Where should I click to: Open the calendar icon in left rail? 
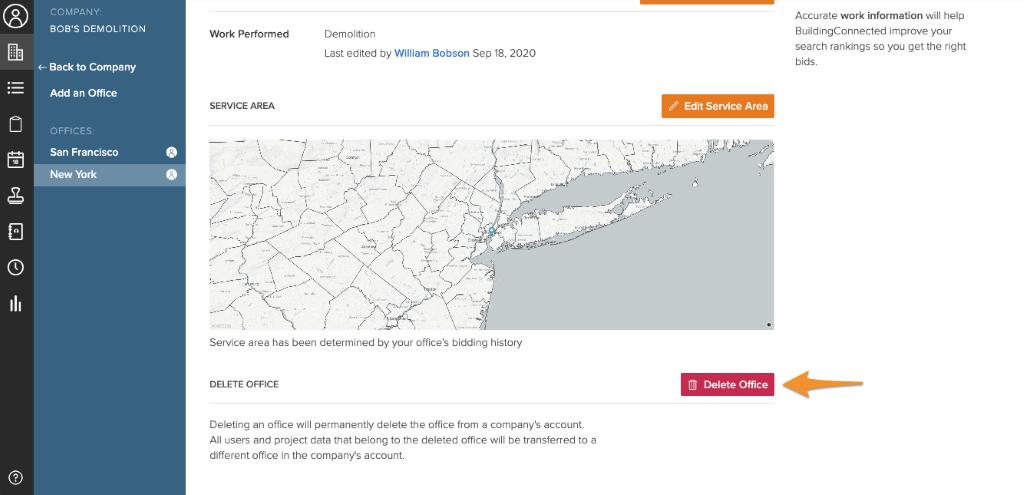coord(16,160)
